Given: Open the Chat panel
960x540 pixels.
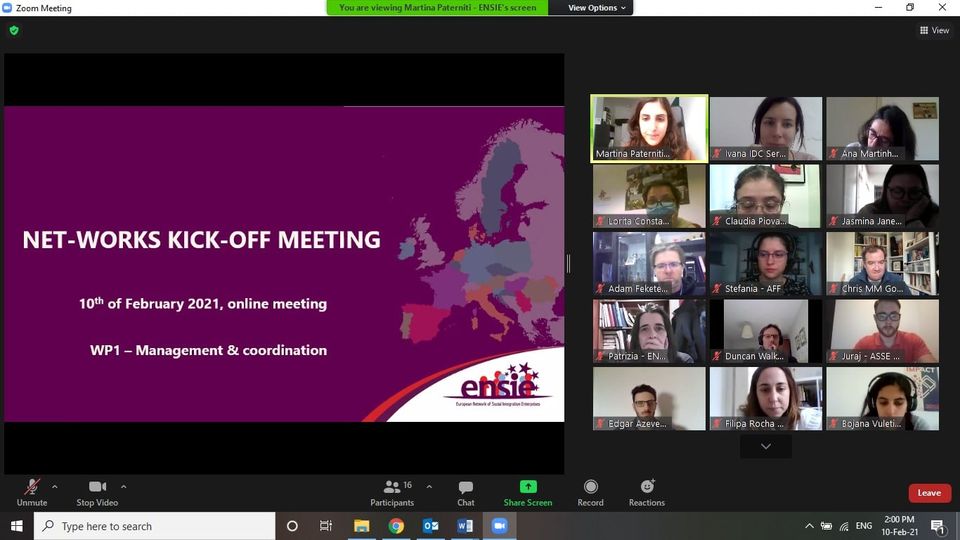Looking at the screenshot, I should pos(466,487).
